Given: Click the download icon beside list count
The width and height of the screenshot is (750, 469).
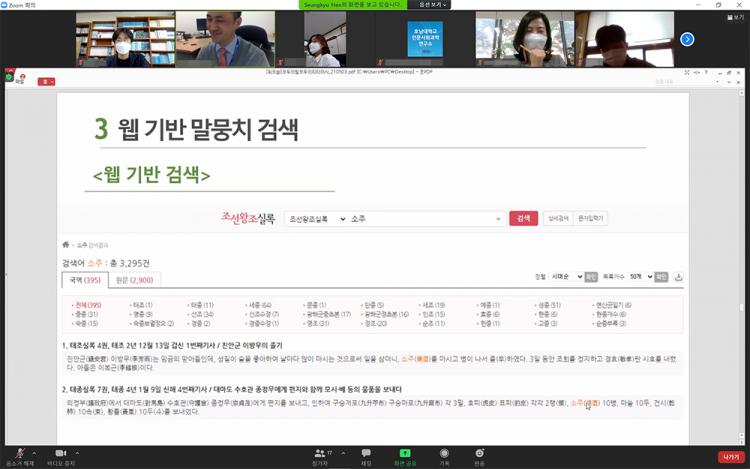Looking at the screenshot, I should pos(679,277).
